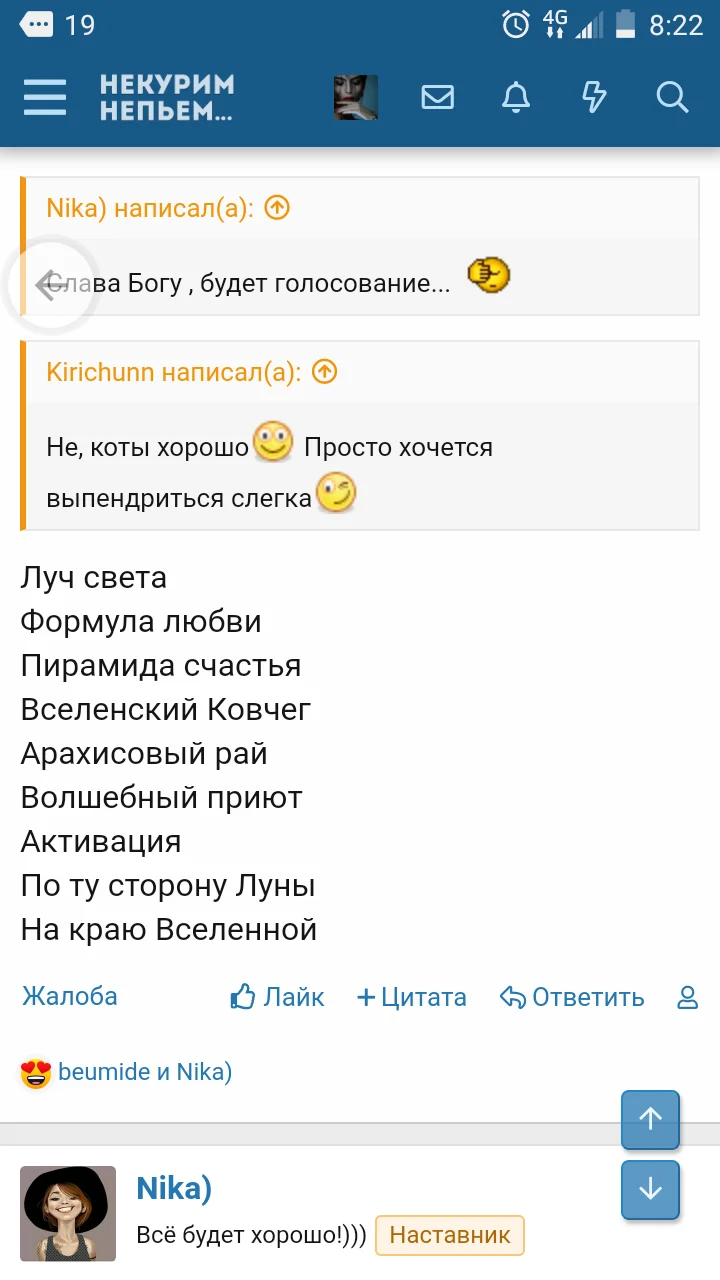
Task: Reply to the post via Ответить
Action: pos(573,997)
